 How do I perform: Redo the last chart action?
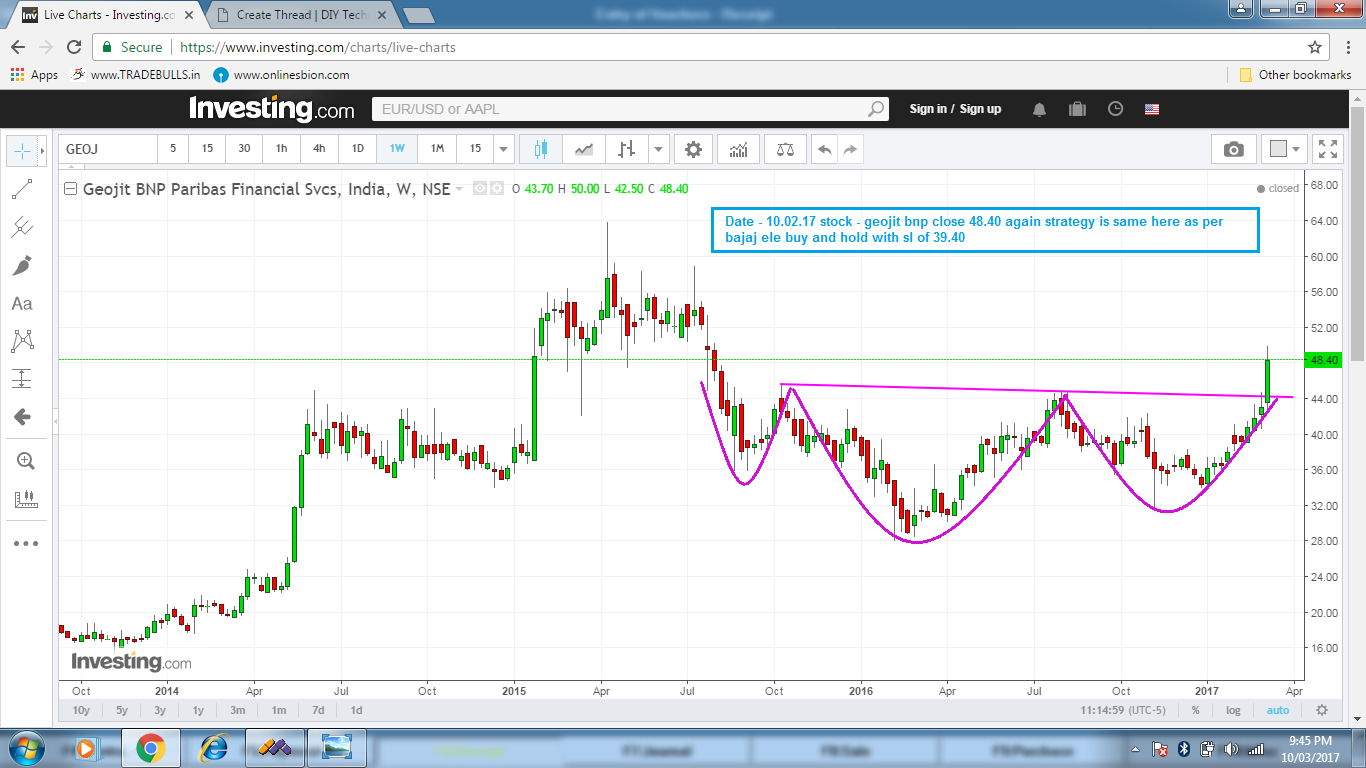coord(850,149)
